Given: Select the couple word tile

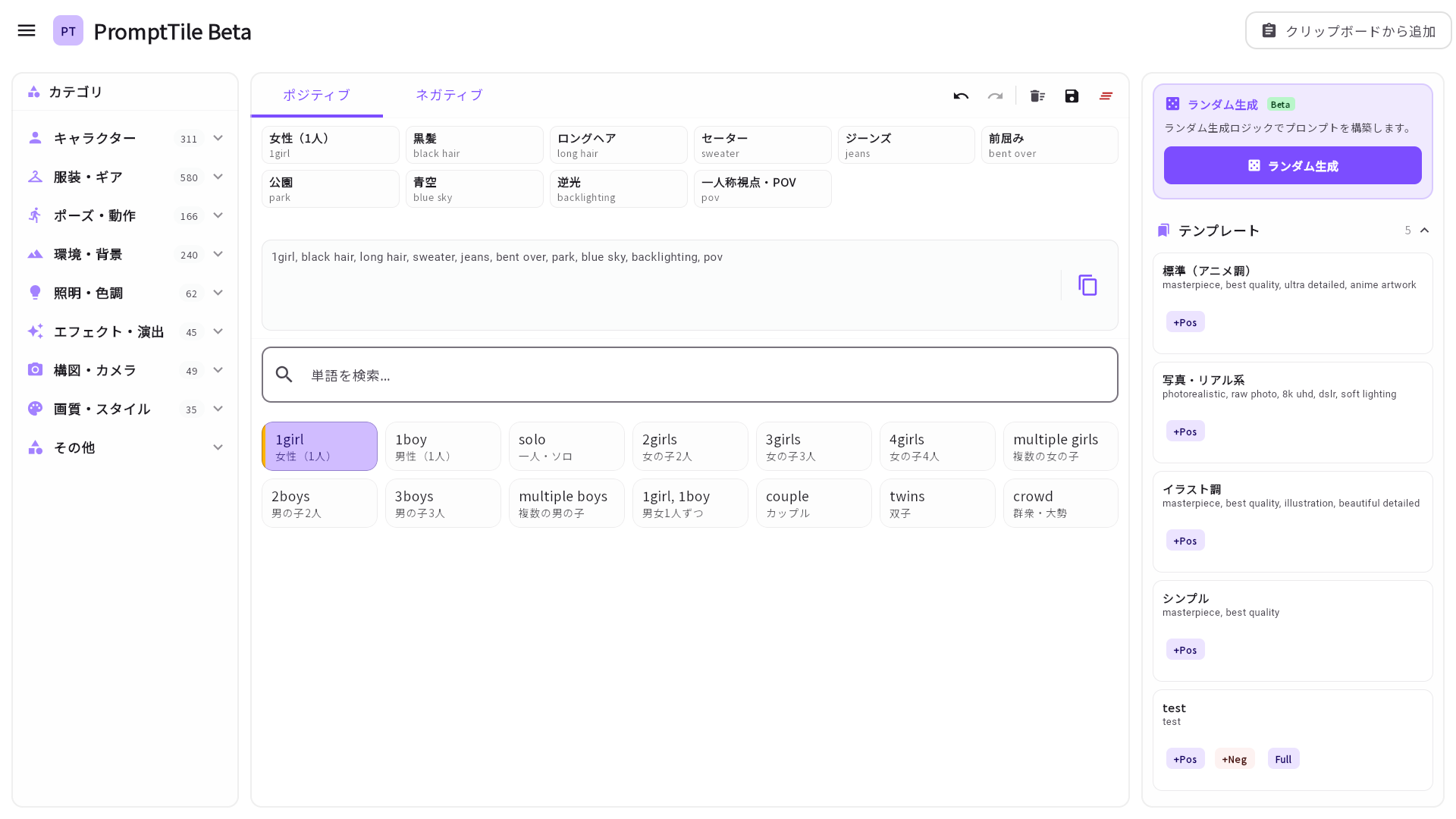Looking at the screenshot, I should [x=814, y=504].
